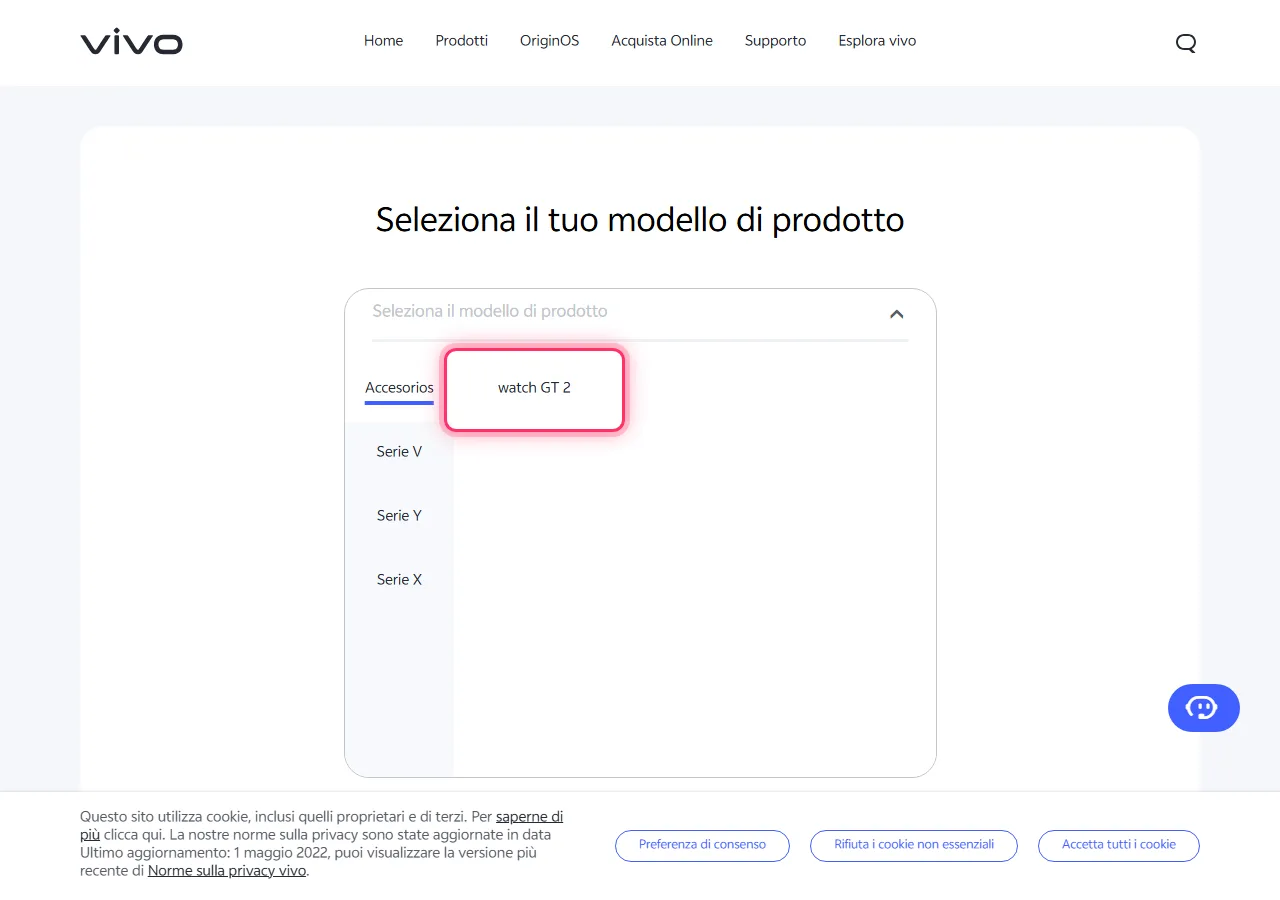1280x900 pixels.
Task: Open the Supporto menu
Action: 775,41
